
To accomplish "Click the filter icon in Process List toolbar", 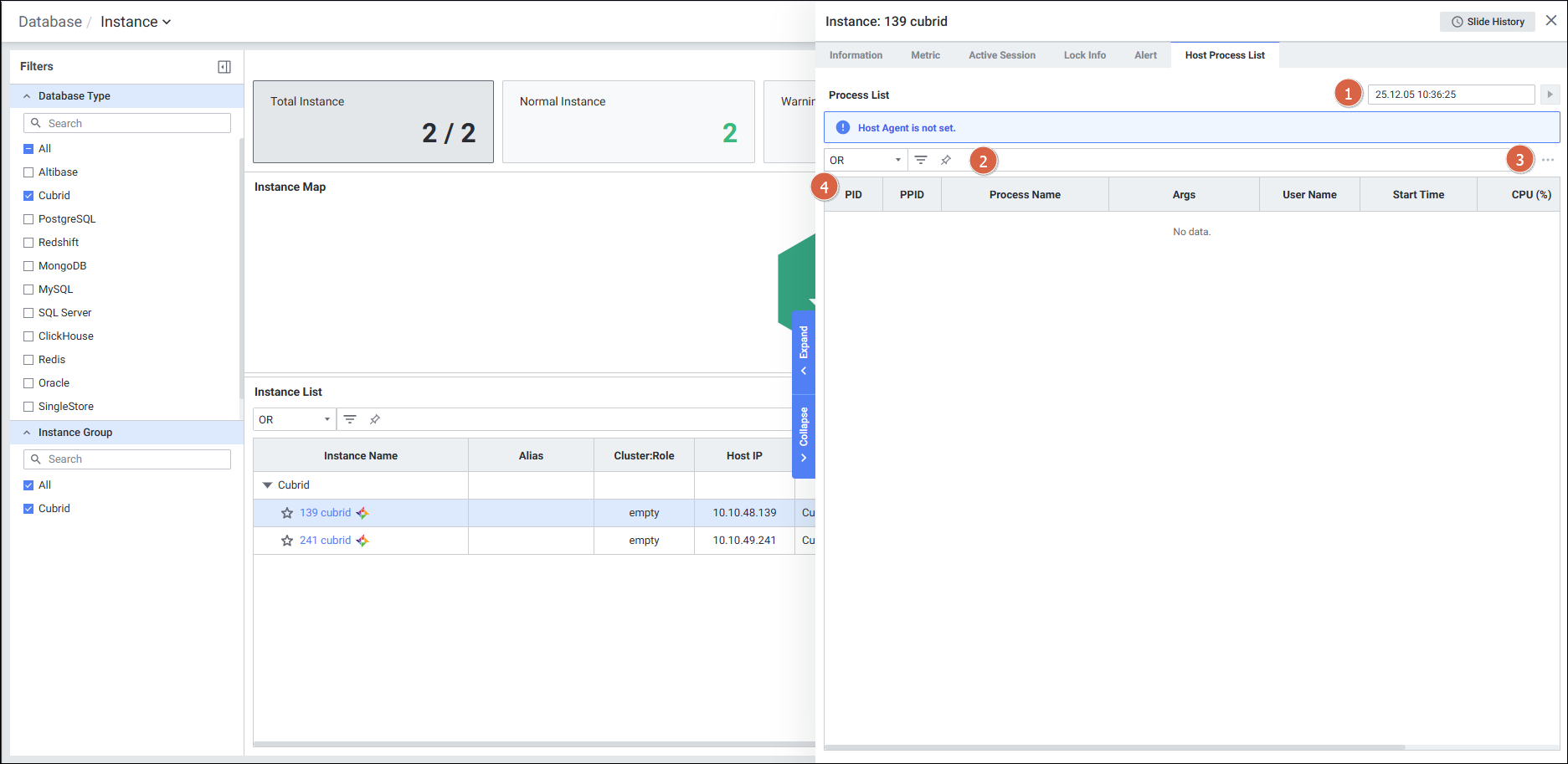I will pyautogui.click(x=921, y=160).
